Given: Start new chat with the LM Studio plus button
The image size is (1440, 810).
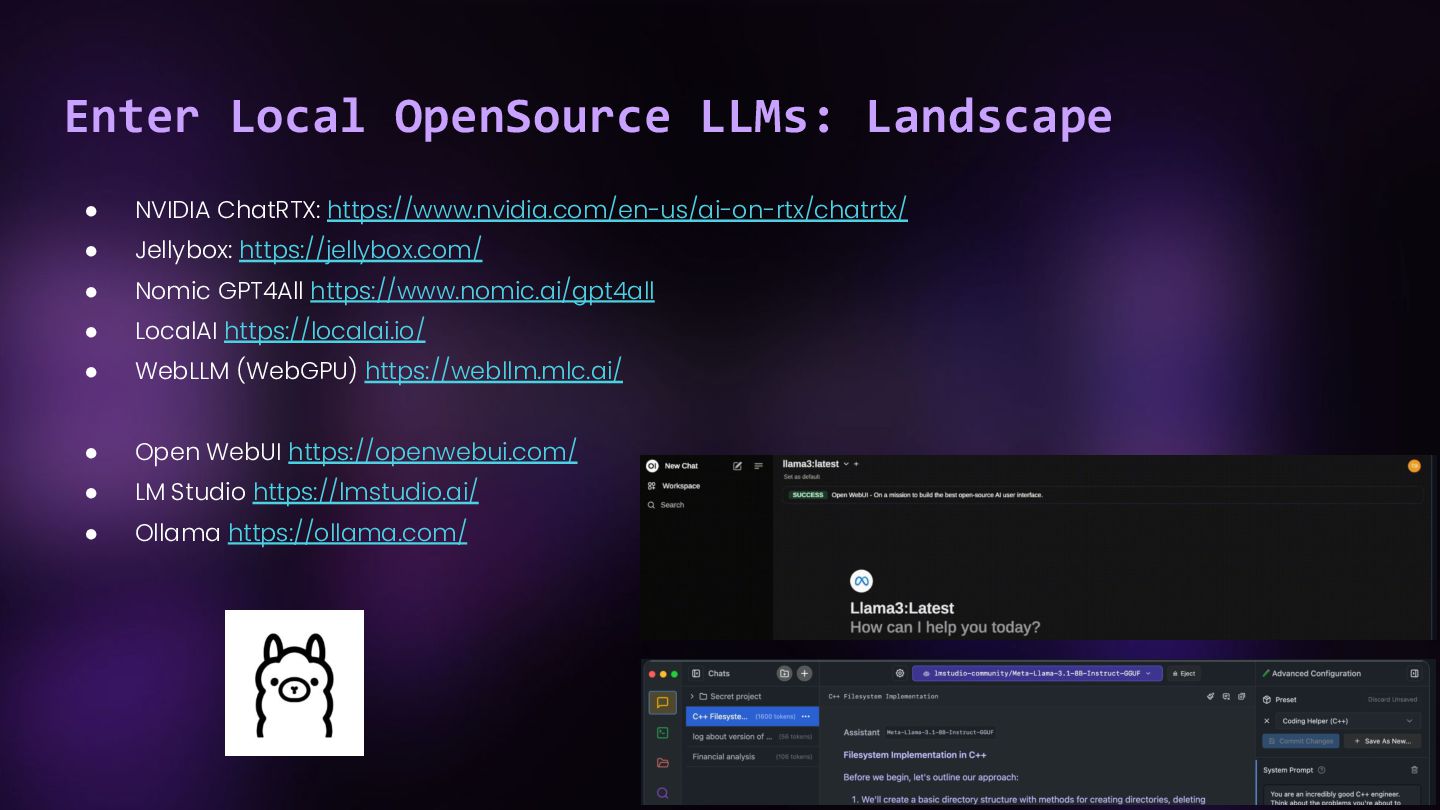Looking at the screenshot, I should point(804,674).
